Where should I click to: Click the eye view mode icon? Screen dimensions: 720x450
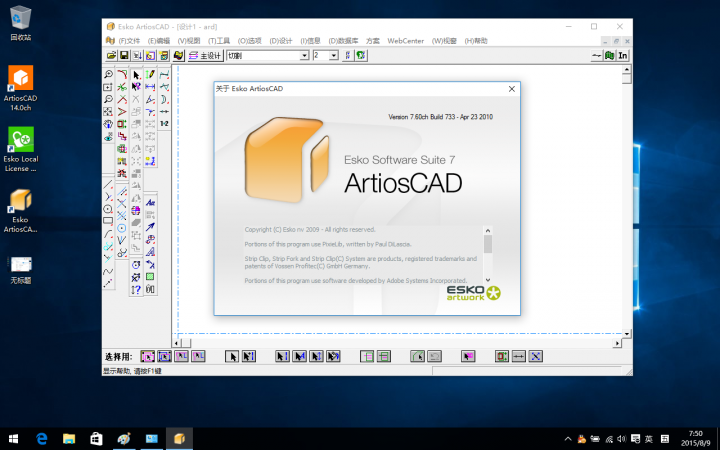click(108, 136)
